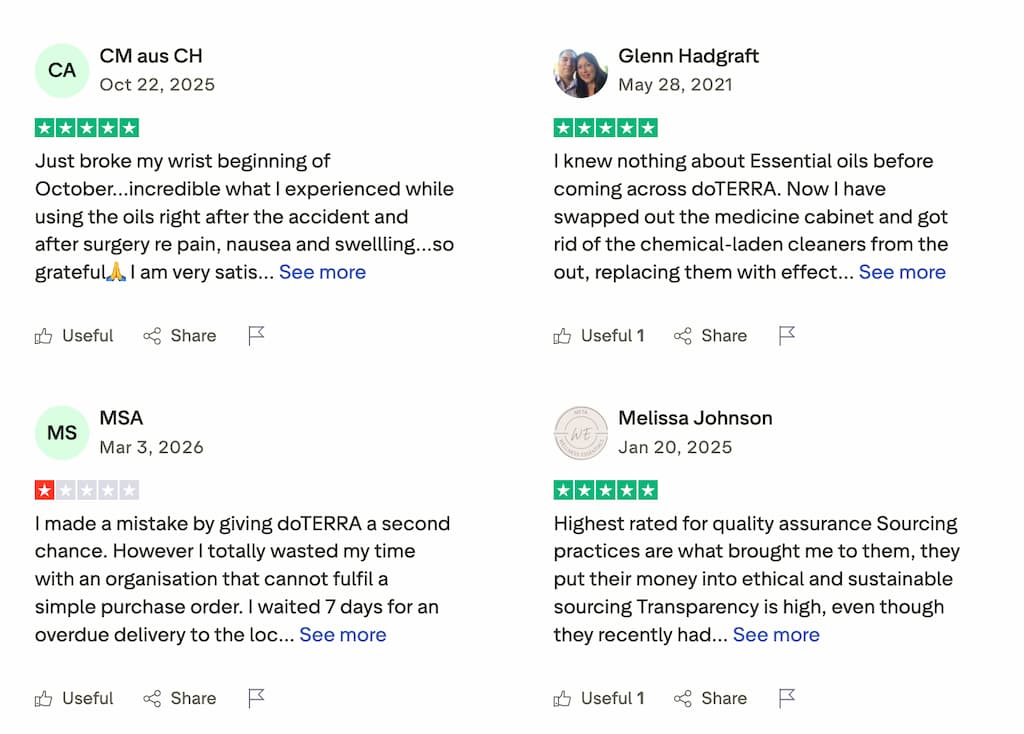Image resolution: width=1024 pixels, height=734 pixels.
Task: Click the five-star rating on Melissa Johnson's review
Action: tap(606, 490)
